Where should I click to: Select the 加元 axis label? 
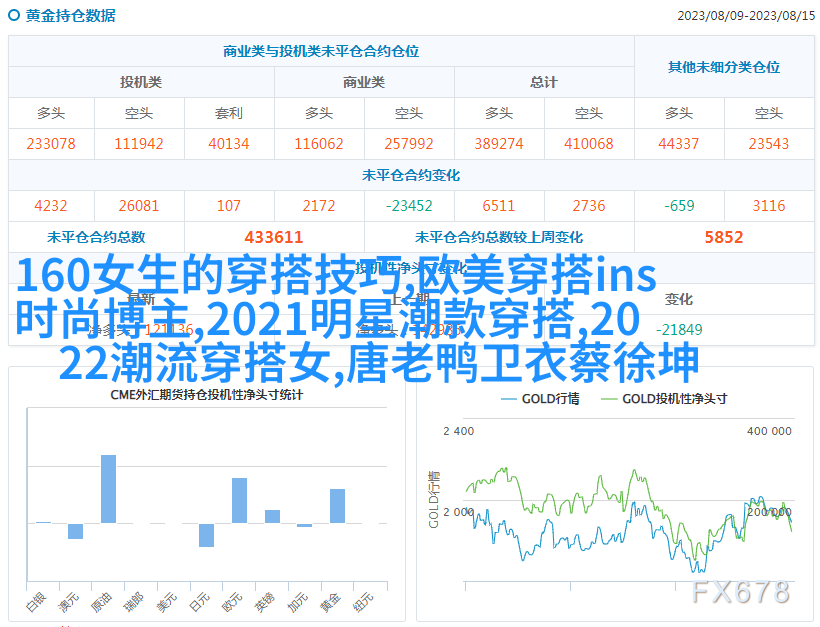(x=298, y=602)
